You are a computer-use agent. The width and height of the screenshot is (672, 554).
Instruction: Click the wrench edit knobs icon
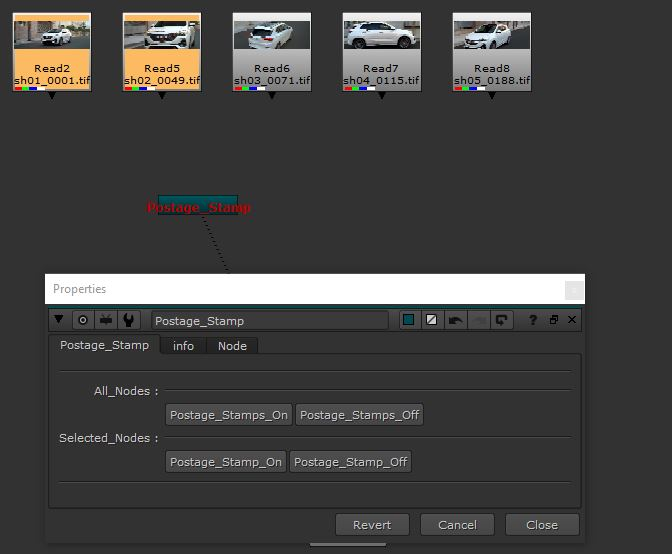point(129,320)
